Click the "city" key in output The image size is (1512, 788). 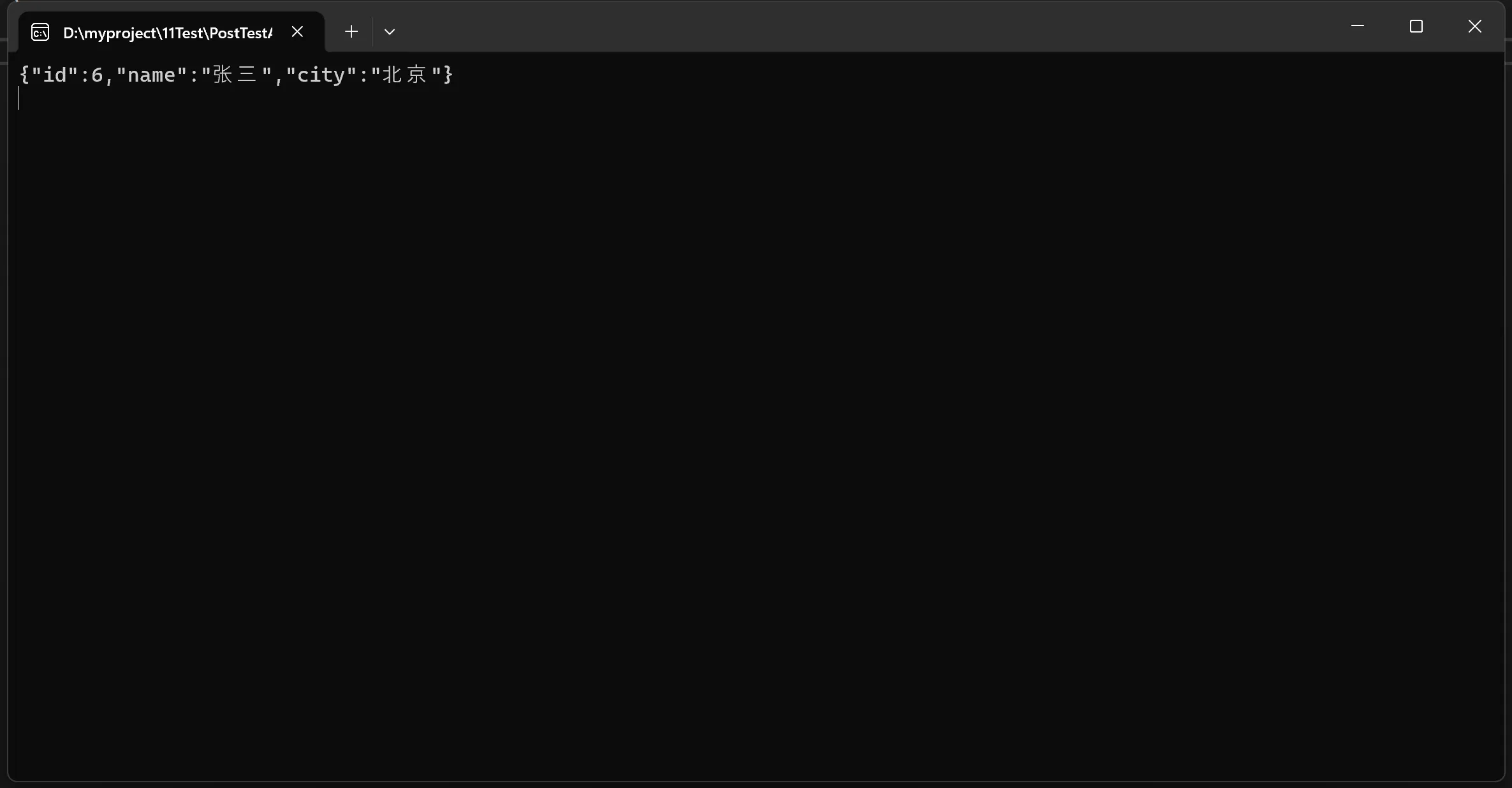(x=321, y=75)
